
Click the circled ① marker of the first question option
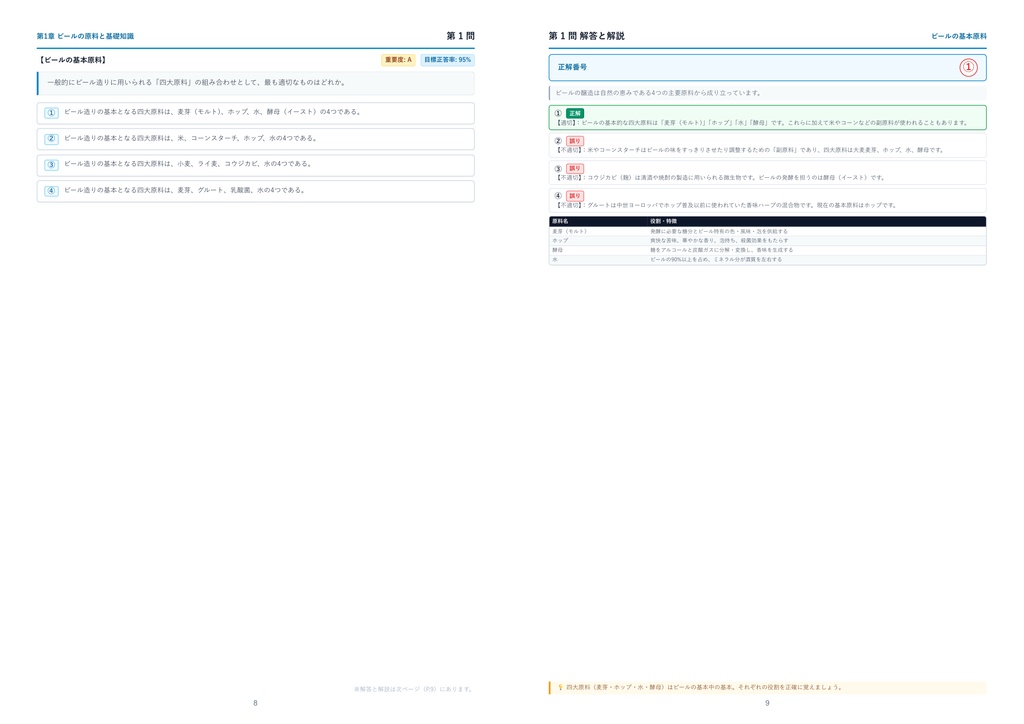coord(52,113)
